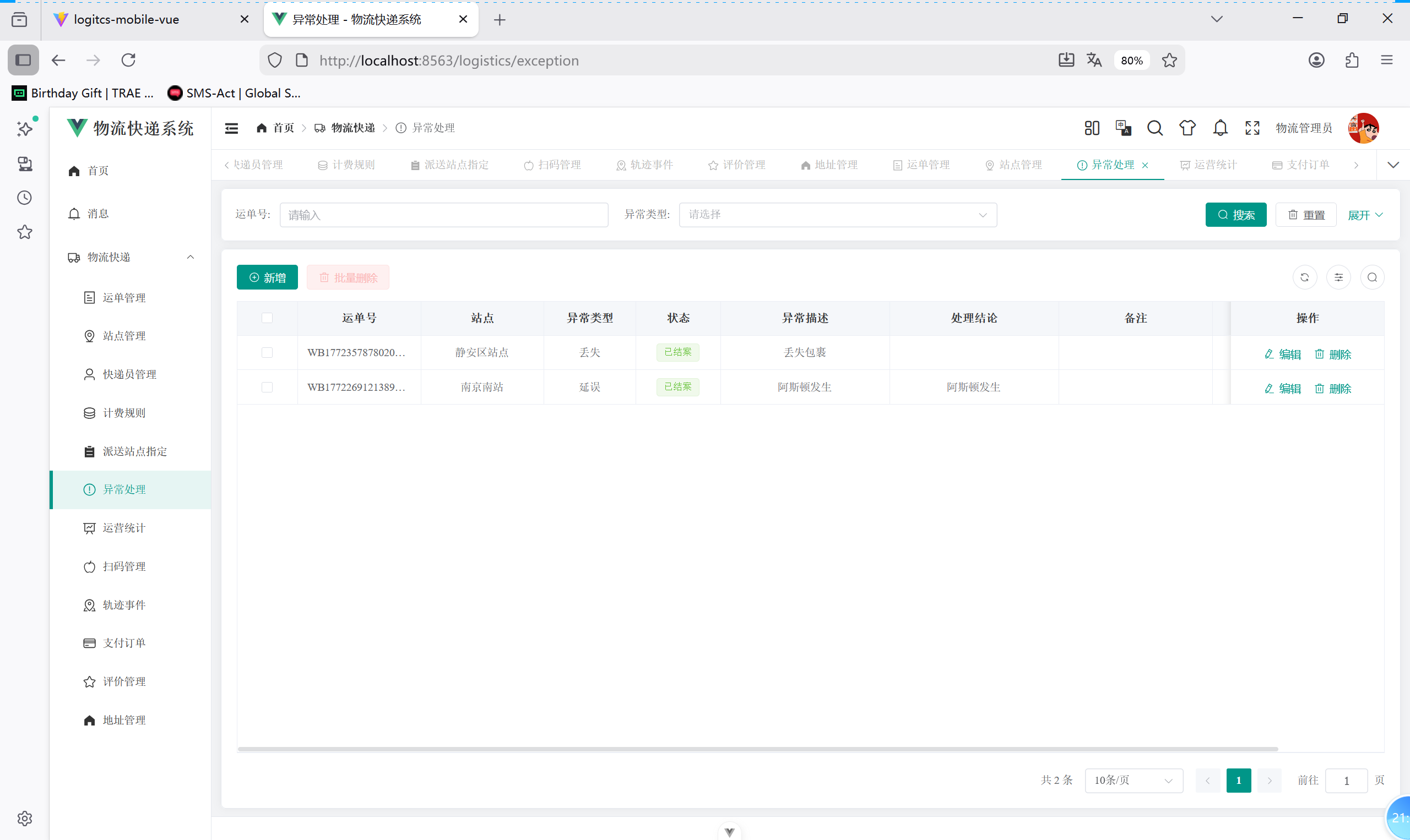Open the theme shirt icon in header
1410x840 pixels.
tap(1187, 128)
